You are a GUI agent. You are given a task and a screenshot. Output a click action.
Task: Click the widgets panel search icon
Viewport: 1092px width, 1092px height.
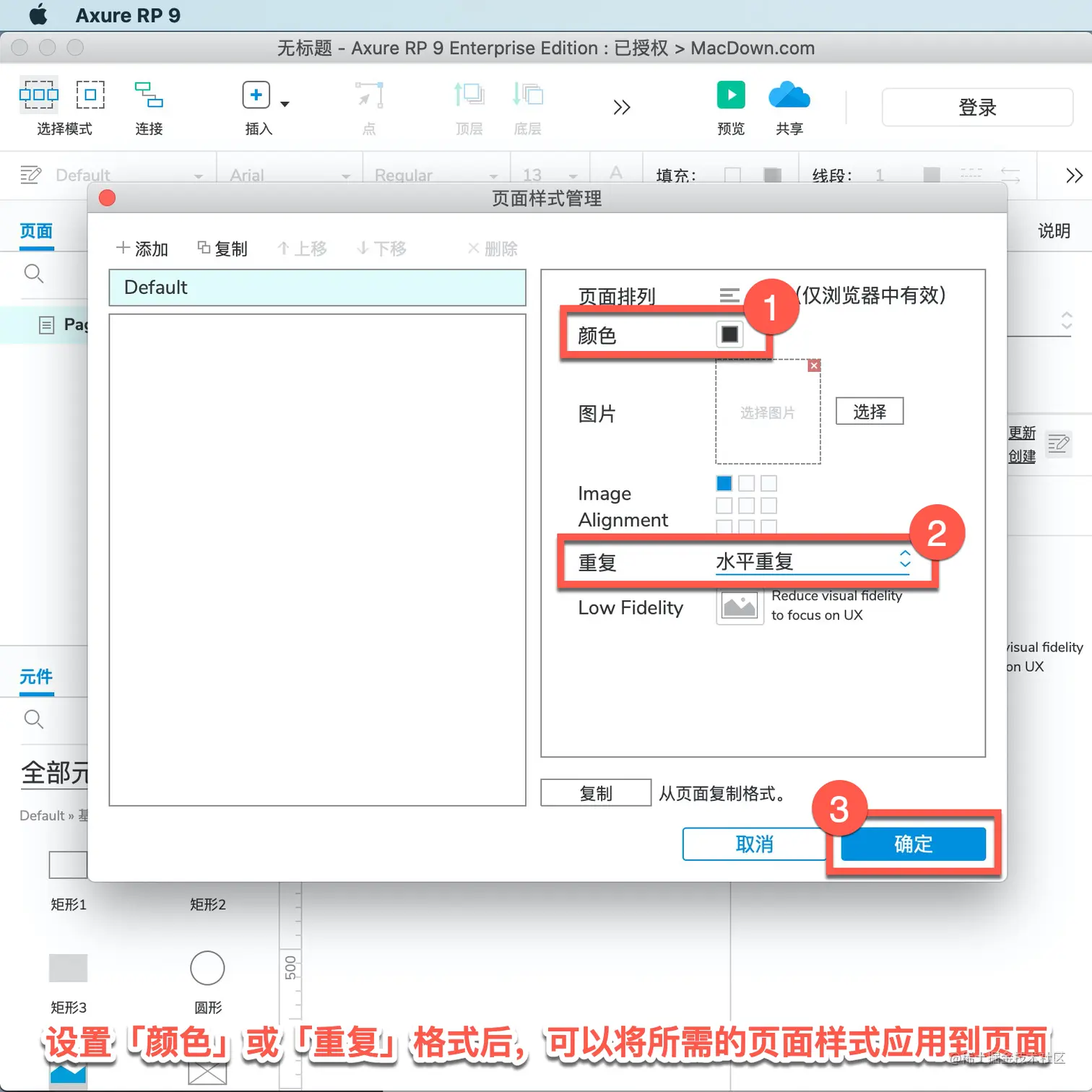(34, 719)
